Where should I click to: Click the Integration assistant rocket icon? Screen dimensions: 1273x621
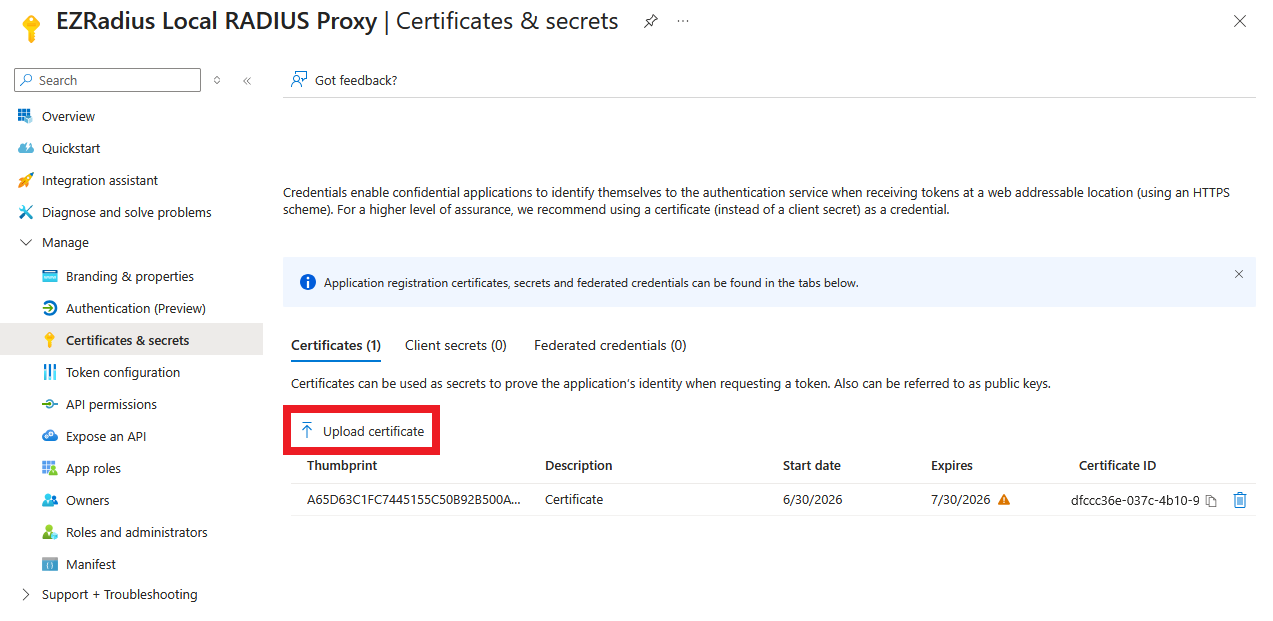pyautogui.click(x=26, y=180)
